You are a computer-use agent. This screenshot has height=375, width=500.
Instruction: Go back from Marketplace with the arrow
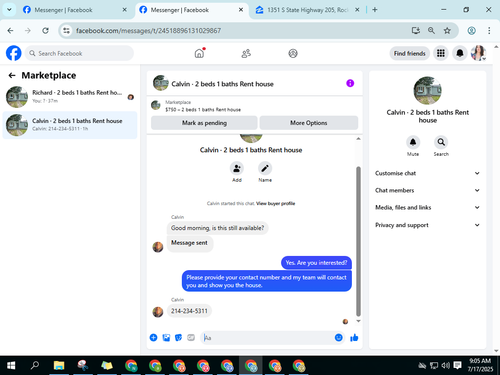pos(12,75)
